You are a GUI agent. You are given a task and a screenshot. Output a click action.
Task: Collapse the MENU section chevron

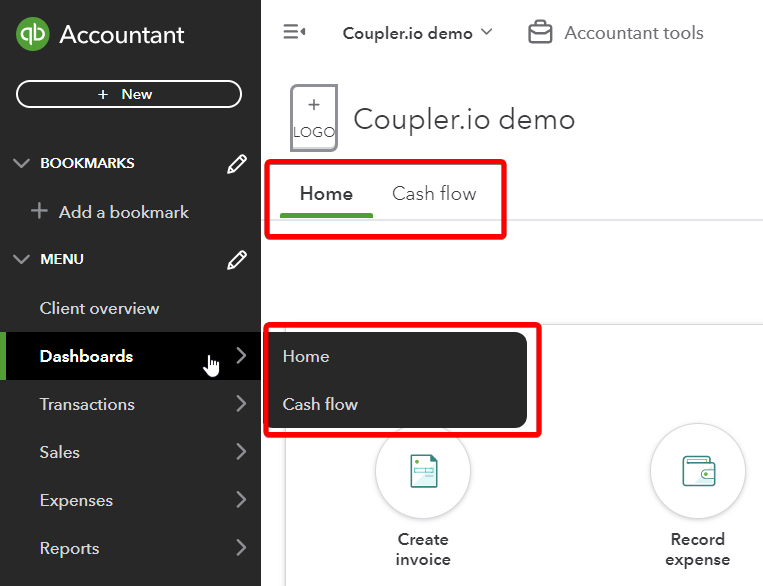pos(21,259)
